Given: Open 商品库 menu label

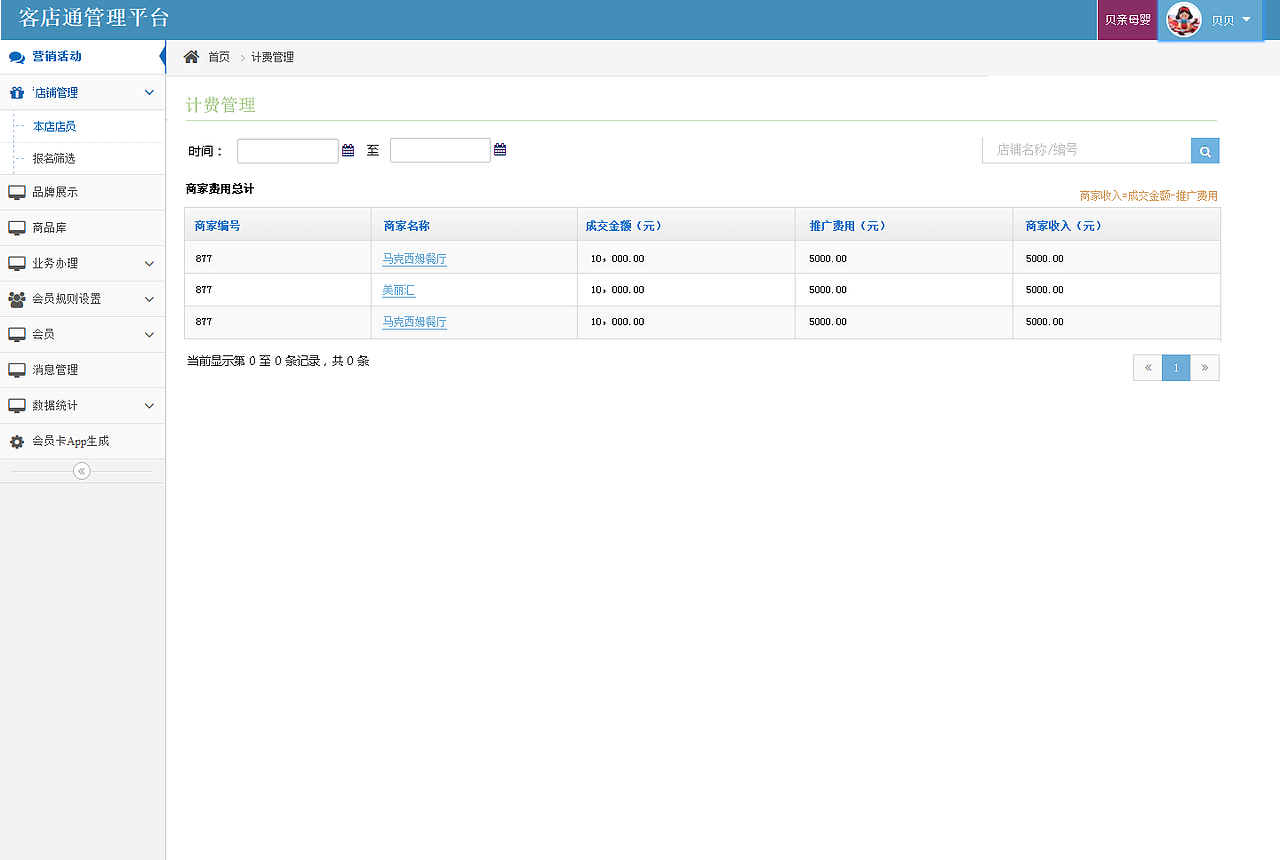Looking at the screenshot, I should 49,228.
